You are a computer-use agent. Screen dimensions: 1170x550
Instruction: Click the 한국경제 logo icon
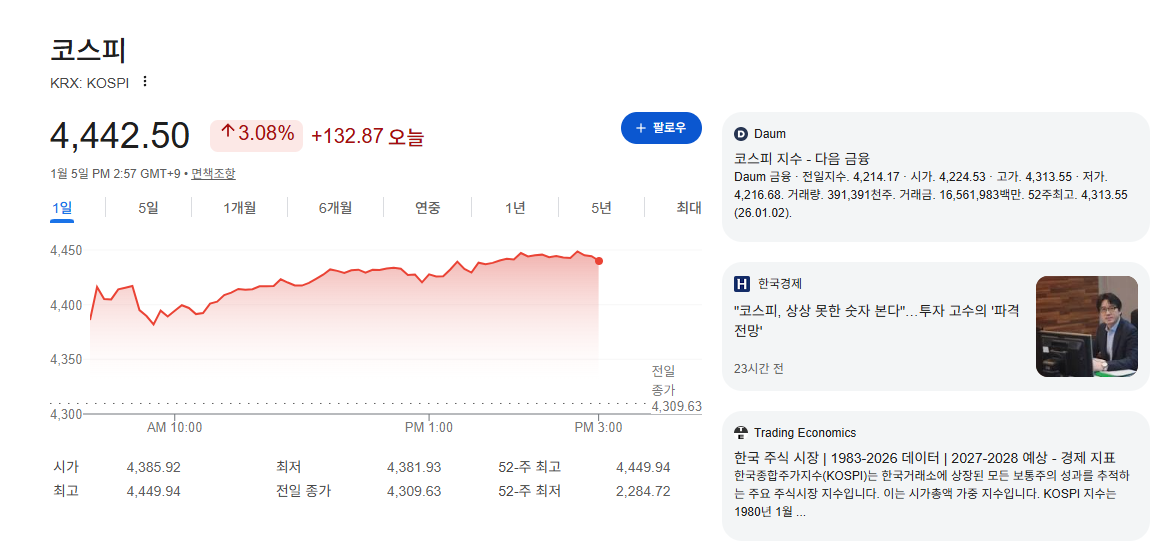(x=742, y=284)
